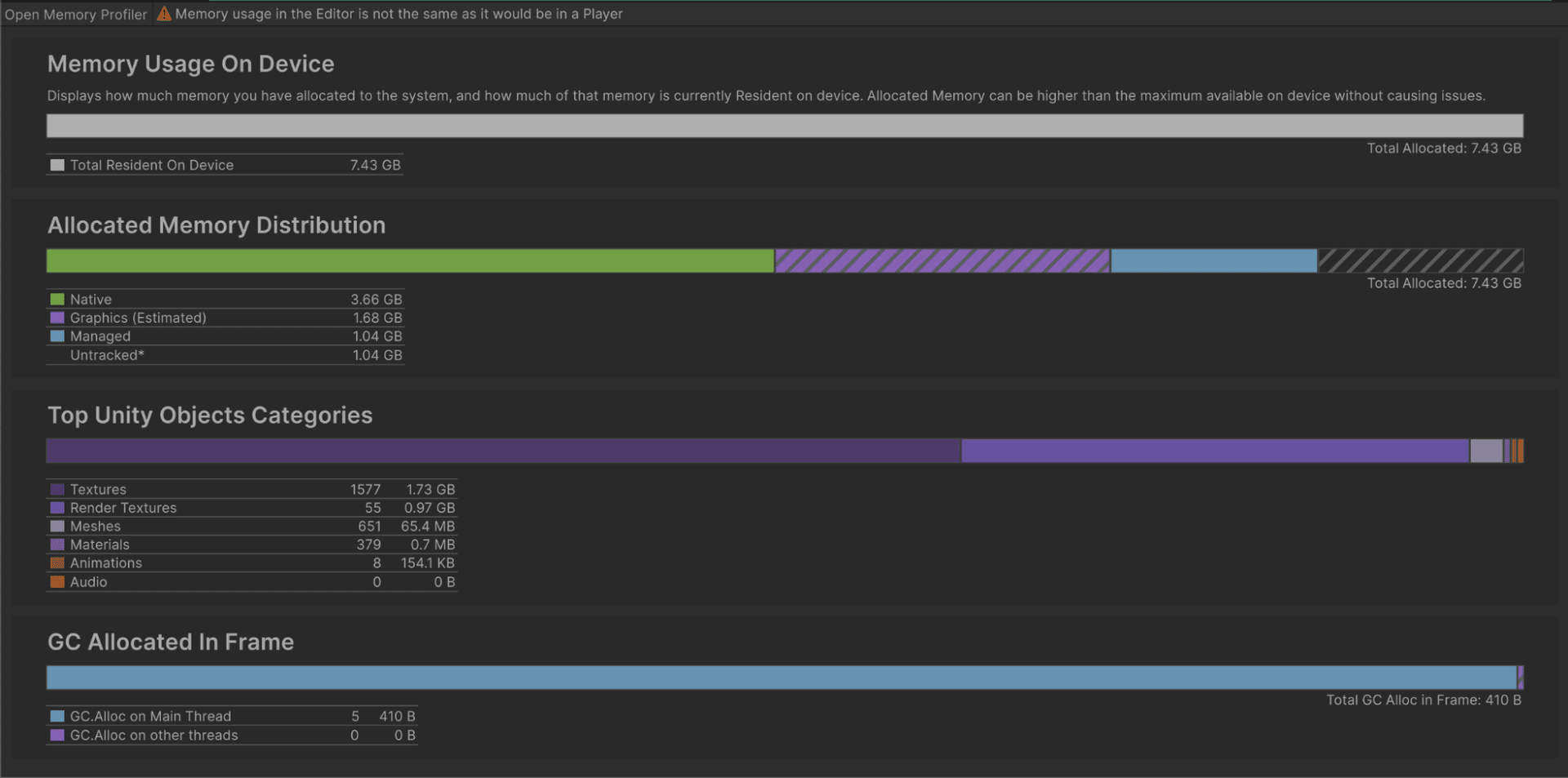The image size is (1568, 778).
Task: Click the Total Resident On Device legend swatch
Action: [x=56, y=164]
